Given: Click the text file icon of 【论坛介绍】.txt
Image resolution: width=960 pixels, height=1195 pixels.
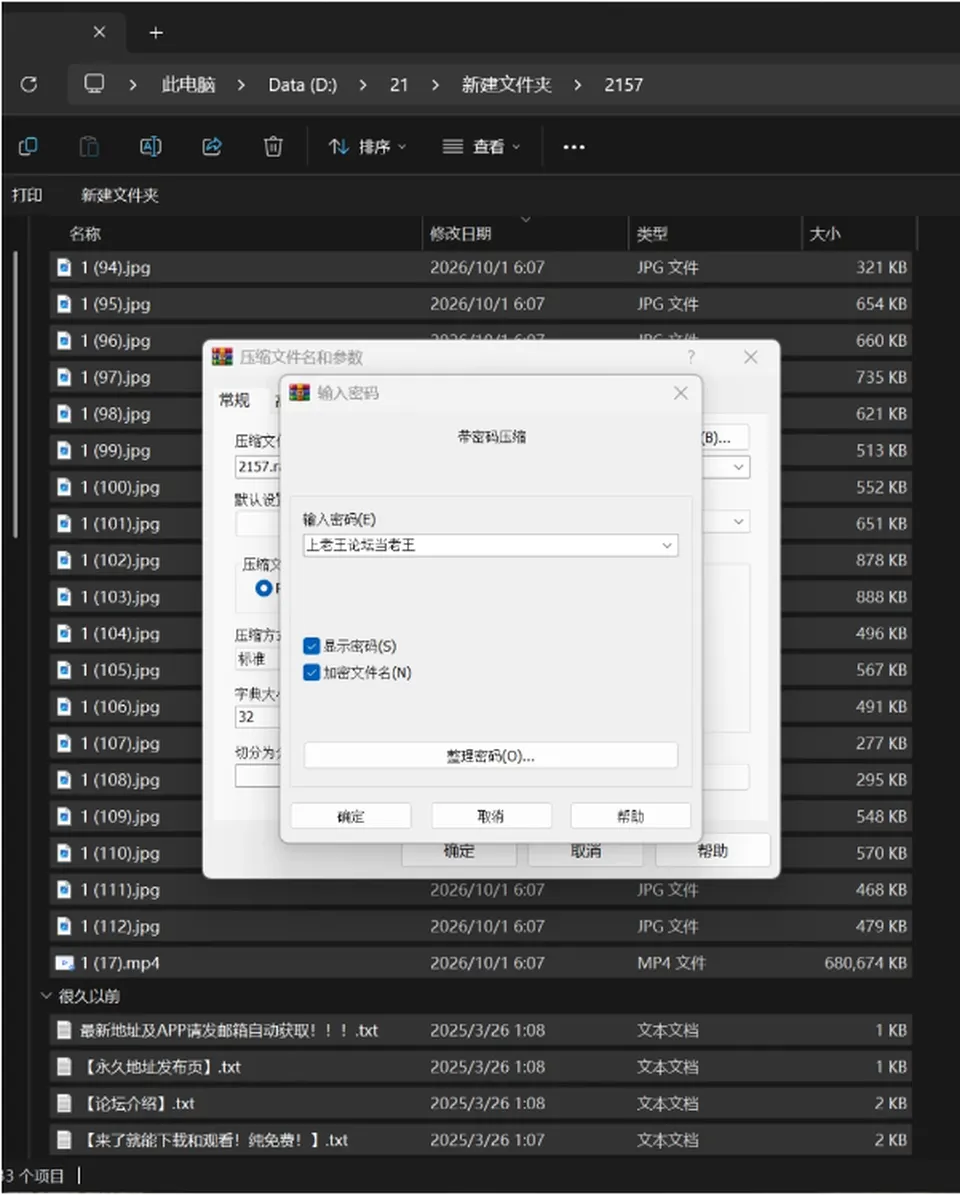Looking at the screenshot, I should 64,1103.
